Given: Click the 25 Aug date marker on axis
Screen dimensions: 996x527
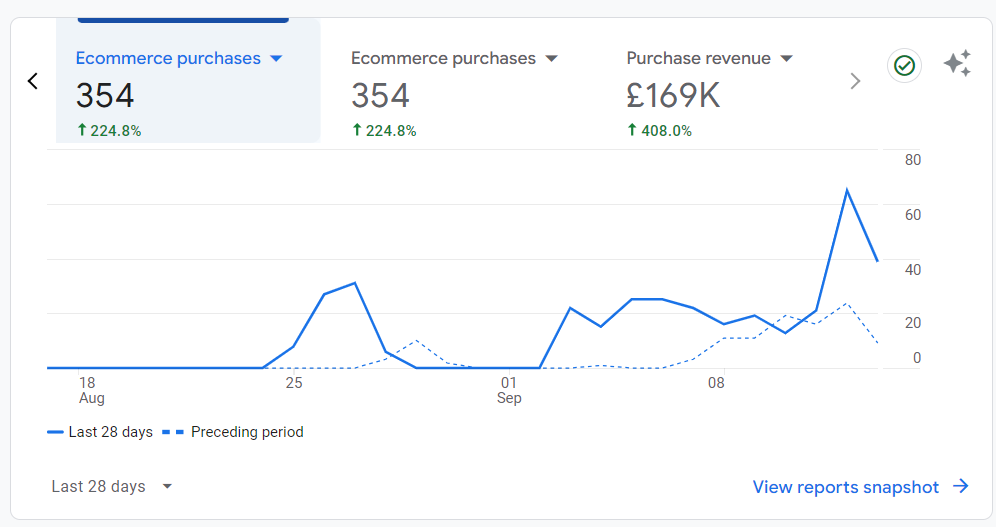Looking at the screenshot, I should [293, 383].
